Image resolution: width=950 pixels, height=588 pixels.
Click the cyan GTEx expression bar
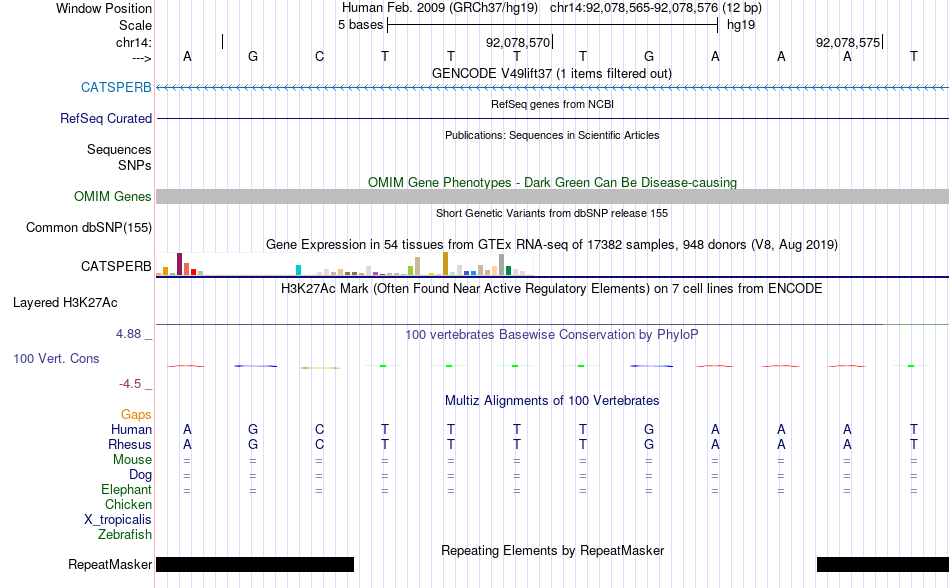point(298,270)
